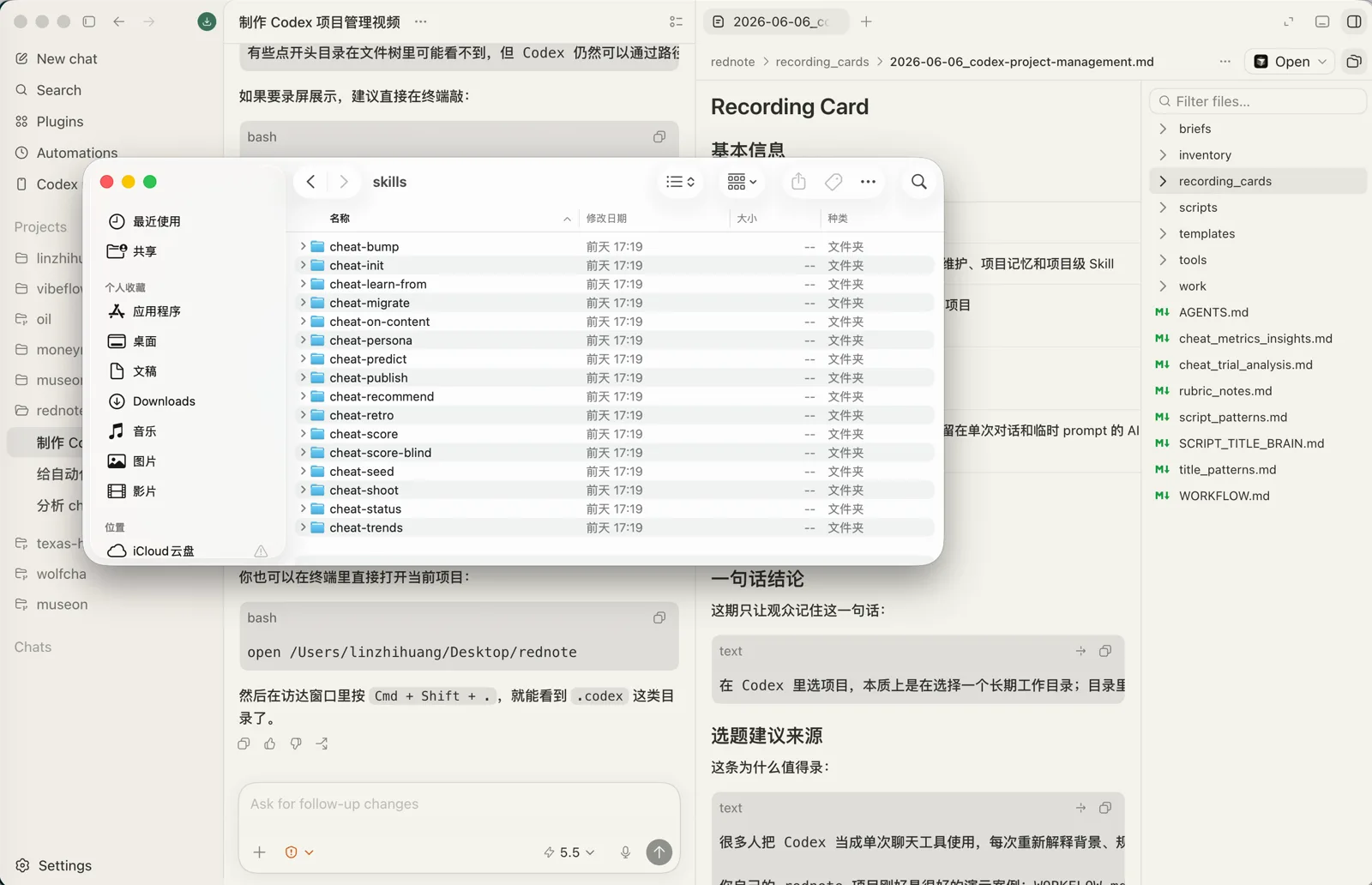Click the Finder share icon
This screenshot has width=1372, height=885.
pyautogui.click(x=798, y=182)
